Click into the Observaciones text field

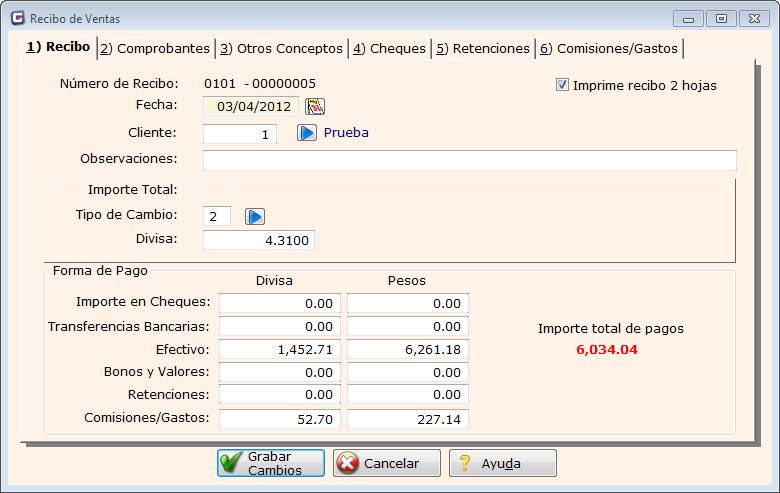coord(469,161)
